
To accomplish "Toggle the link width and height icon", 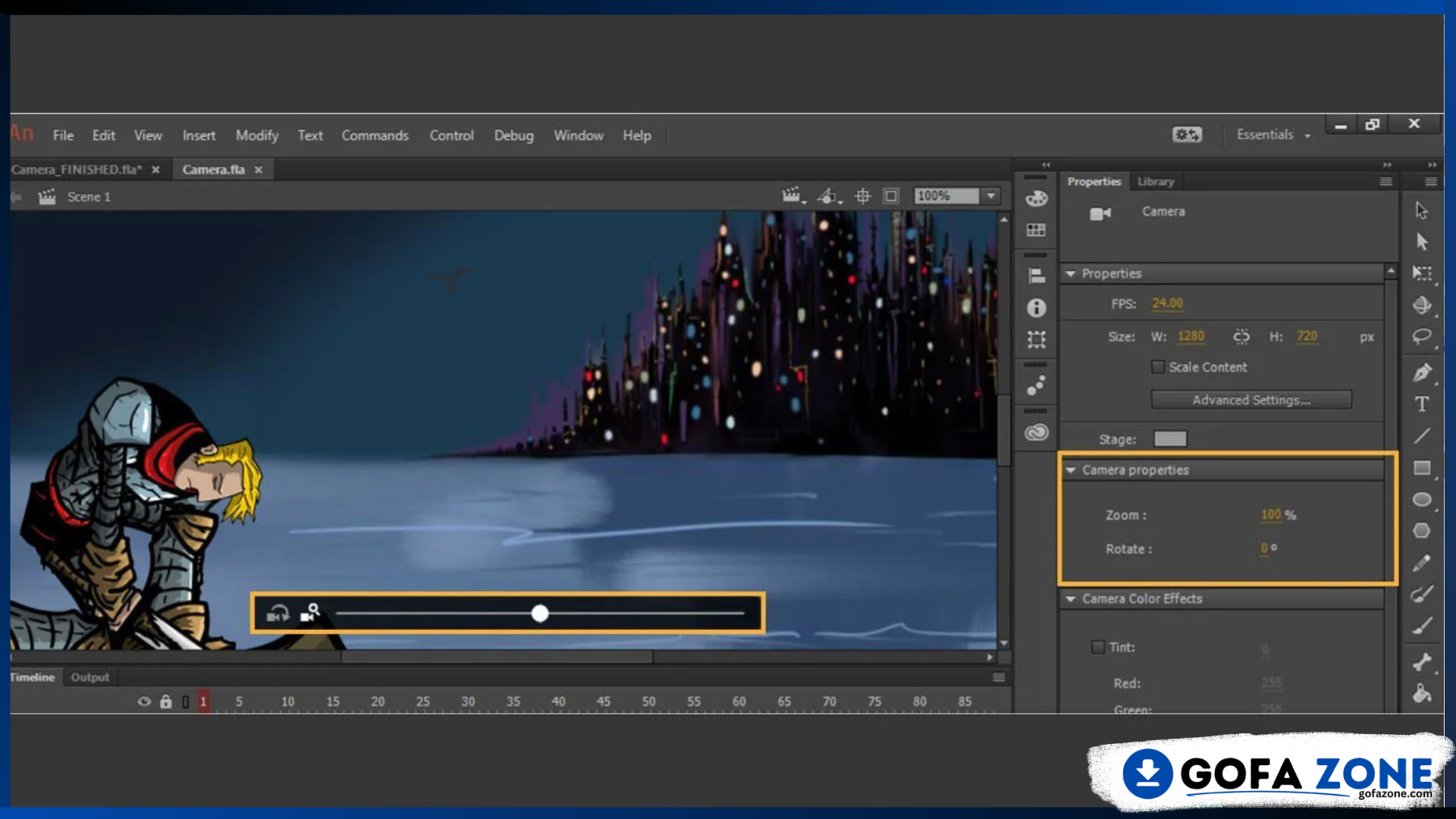I will [x=1241, y=337].
